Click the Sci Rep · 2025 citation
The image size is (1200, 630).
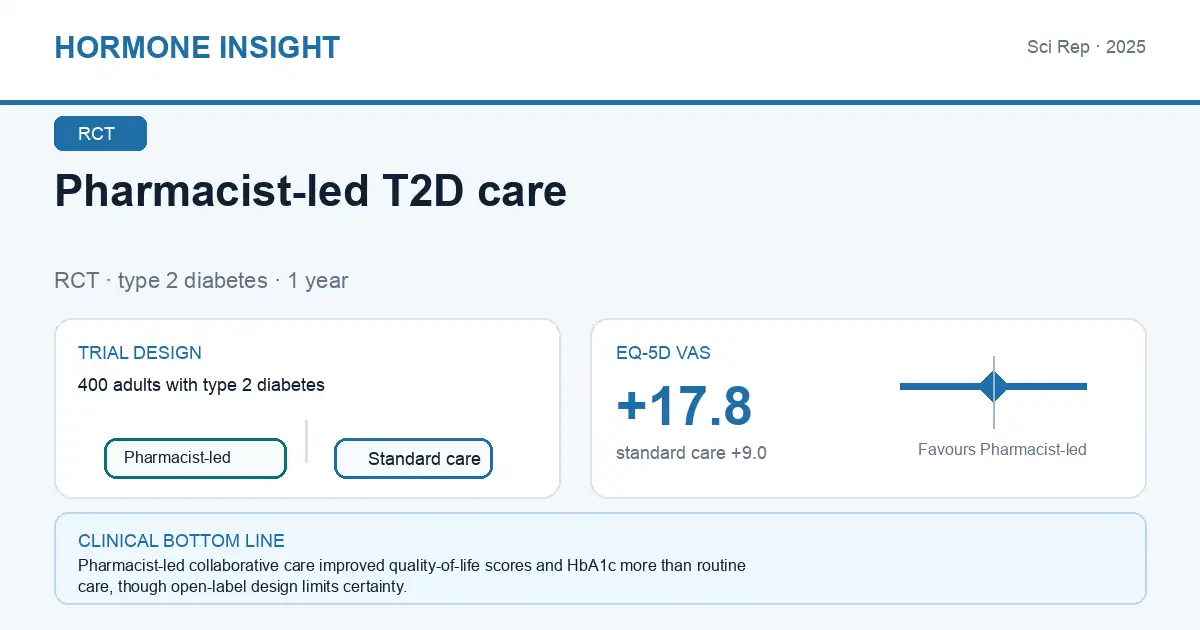coord(1086,47)
